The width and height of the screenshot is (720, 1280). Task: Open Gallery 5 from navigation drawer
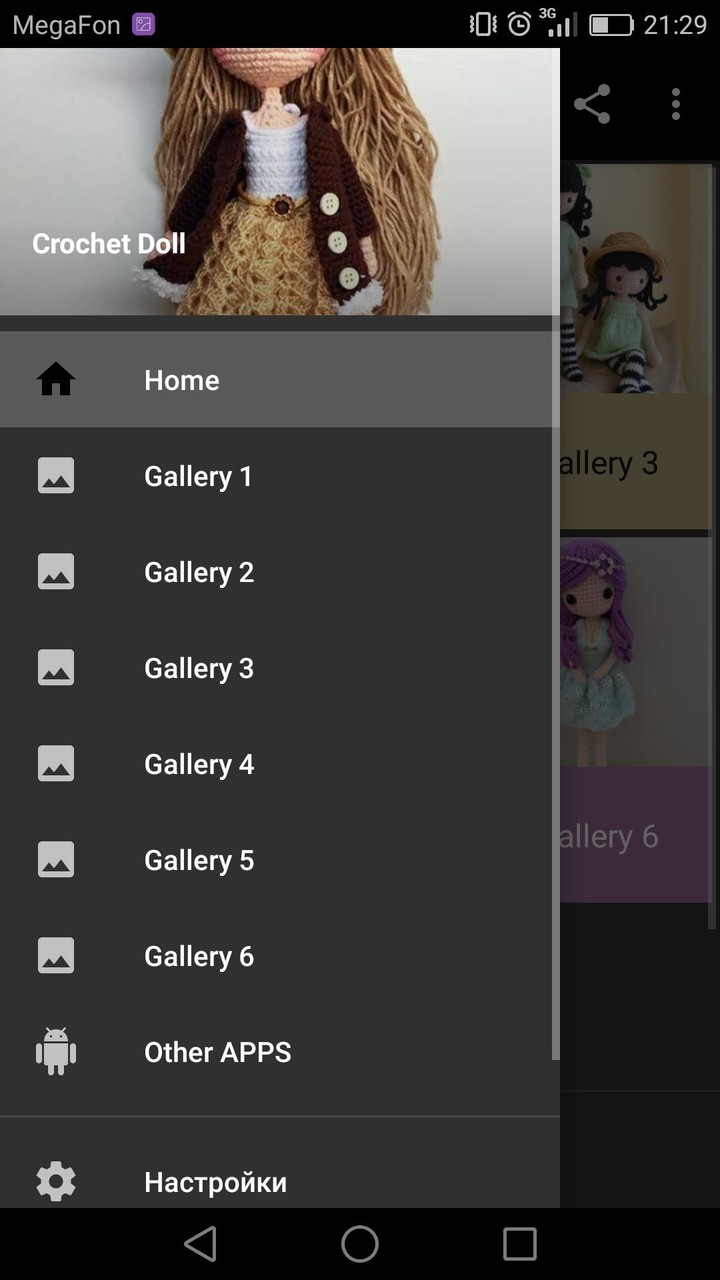point(199,860)
